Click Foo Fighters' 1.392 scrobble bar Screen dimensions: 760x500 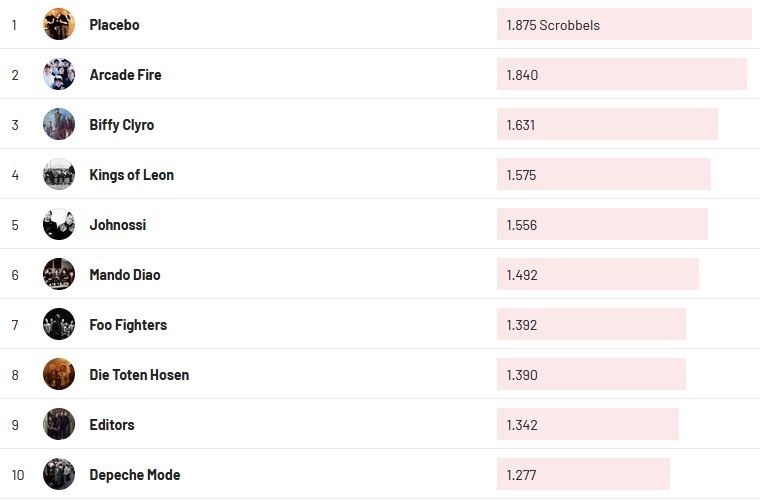point(591,325)
